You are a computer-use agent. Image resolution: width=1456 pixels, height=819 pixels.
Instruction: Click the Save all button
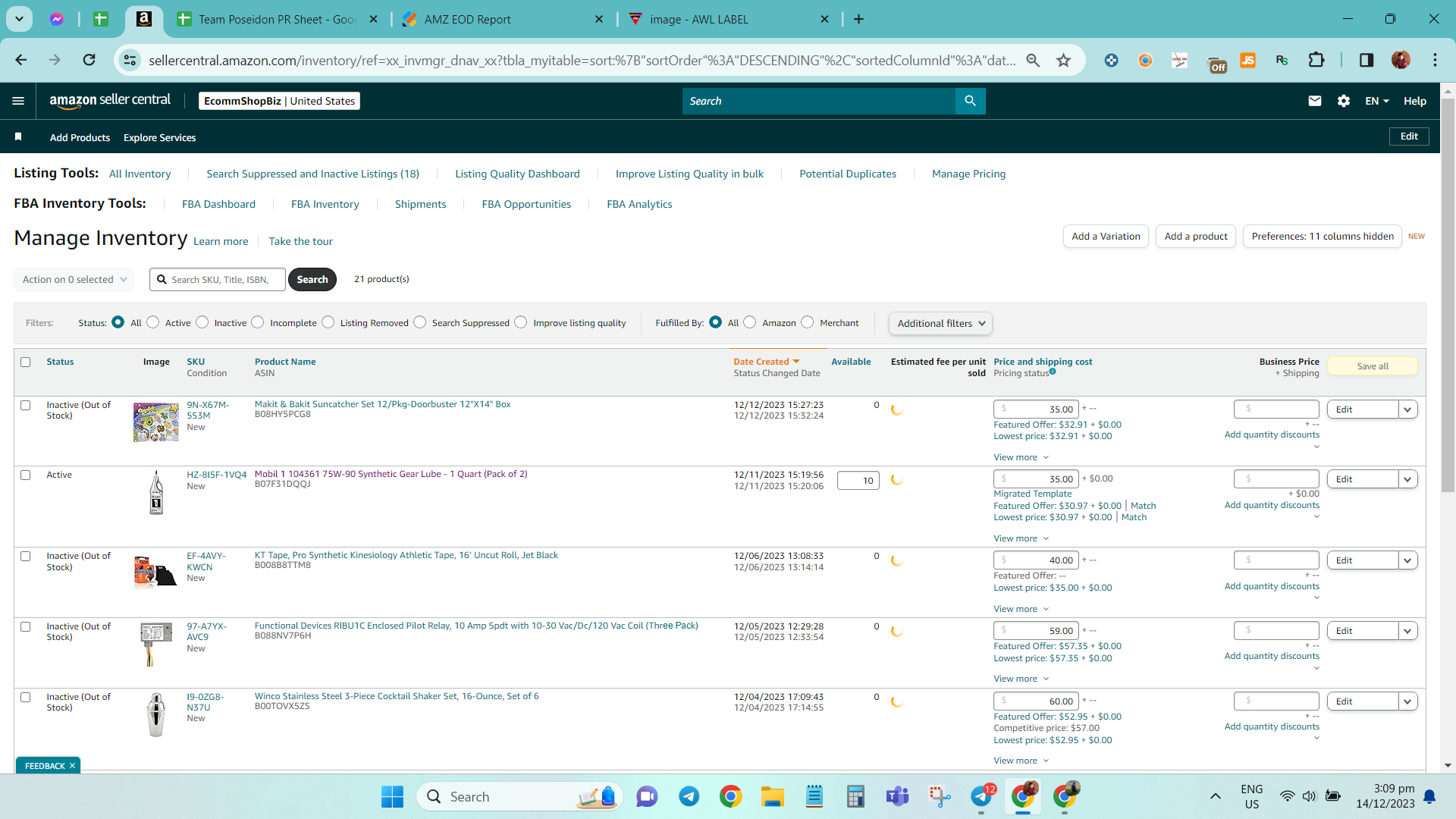[1372, 366]
